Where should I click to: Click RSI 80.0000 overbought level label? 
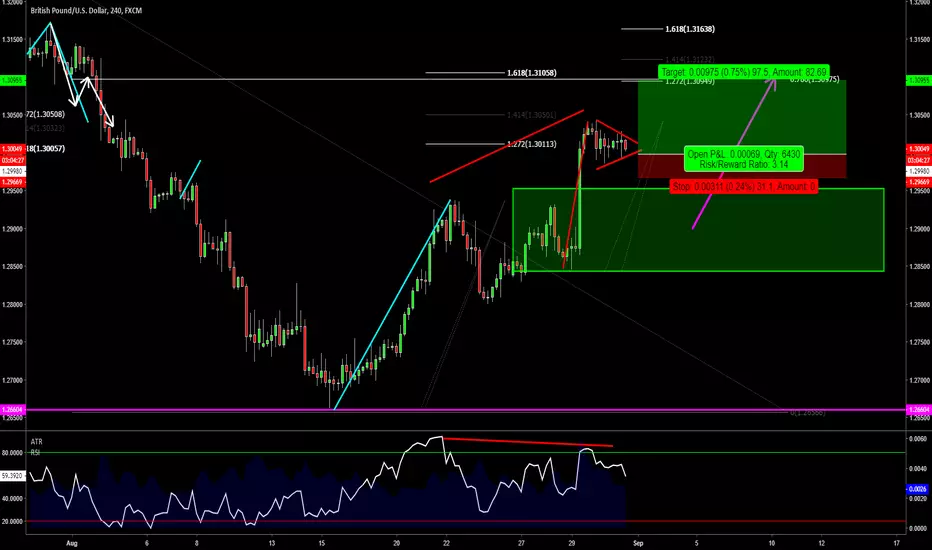(12, 452)
